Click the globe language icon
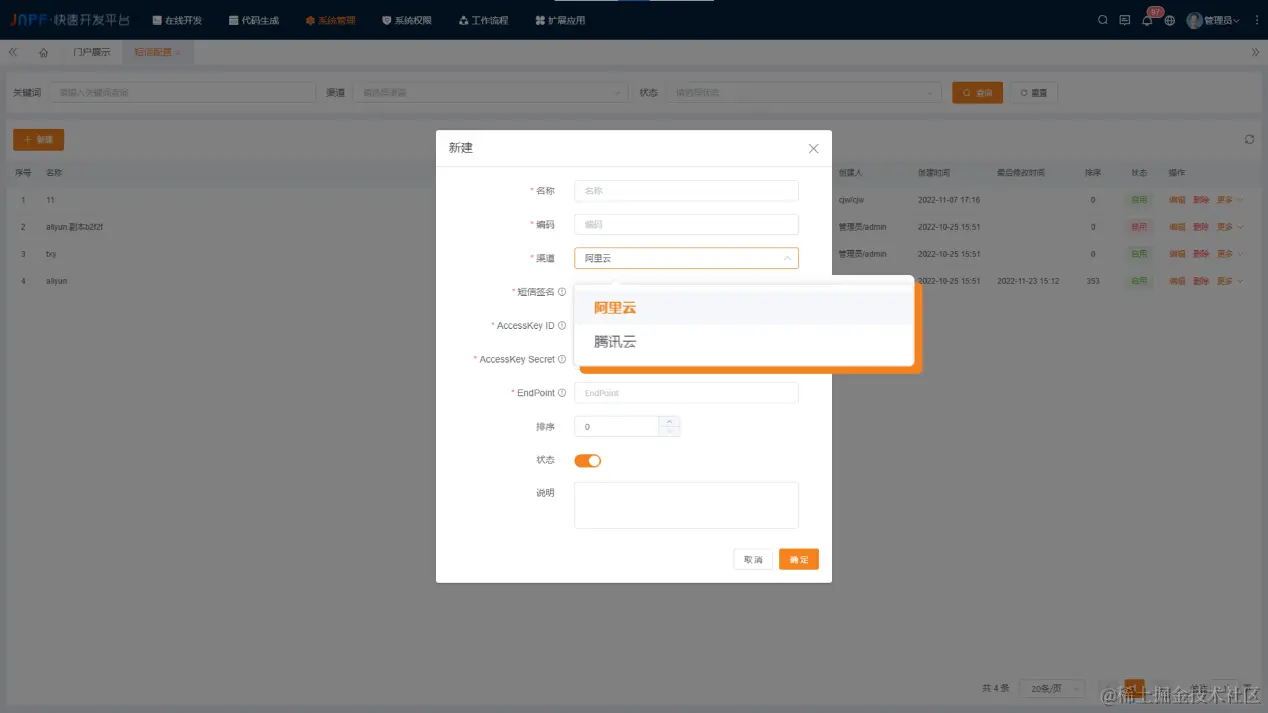 tap(1169, 20)
